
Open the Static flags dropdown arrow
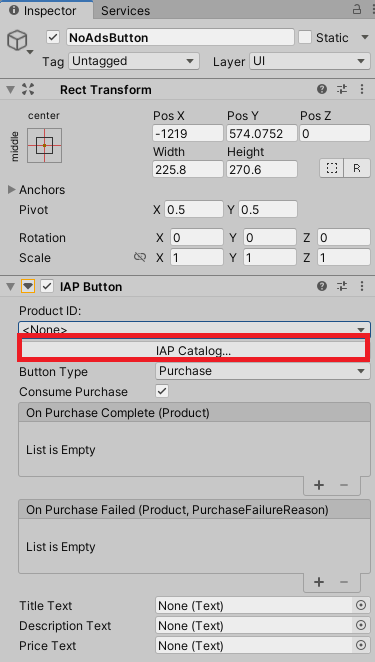click(365, 38)
